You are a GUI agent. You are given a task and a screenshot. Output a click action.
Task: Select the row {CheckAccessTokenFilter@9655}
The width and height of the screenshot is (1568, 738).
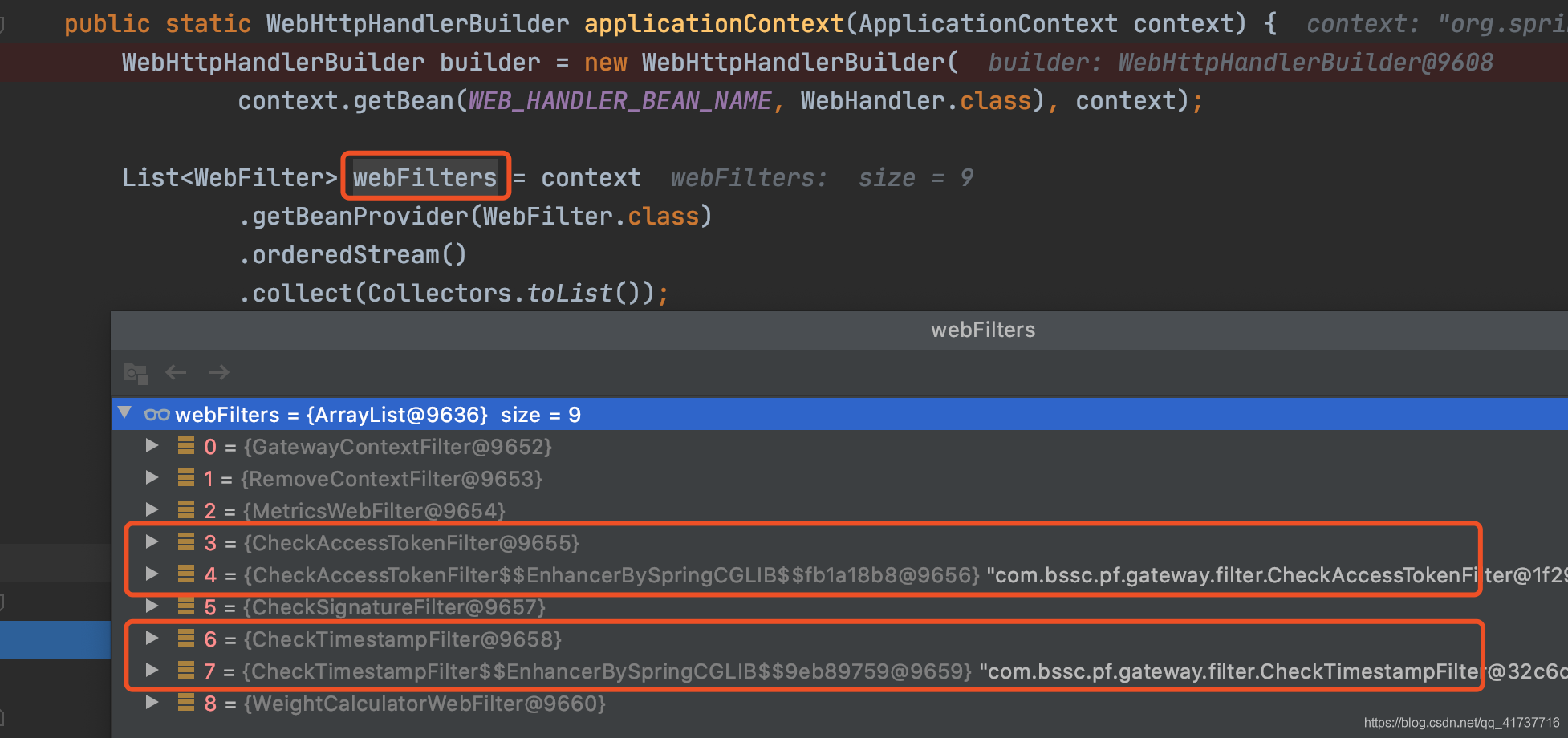(840, 542)
